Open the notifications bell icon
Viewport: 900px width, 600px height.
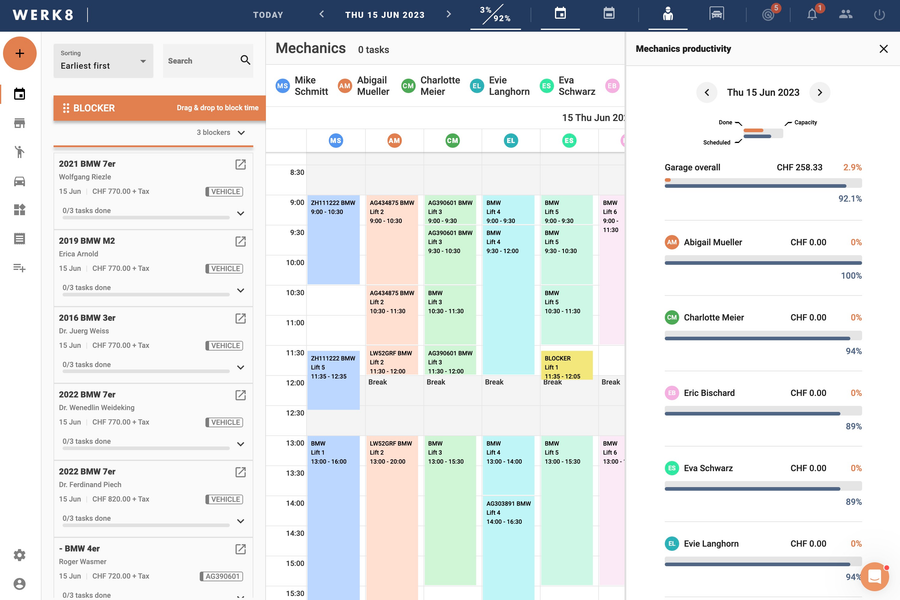(x=812, y=15)
